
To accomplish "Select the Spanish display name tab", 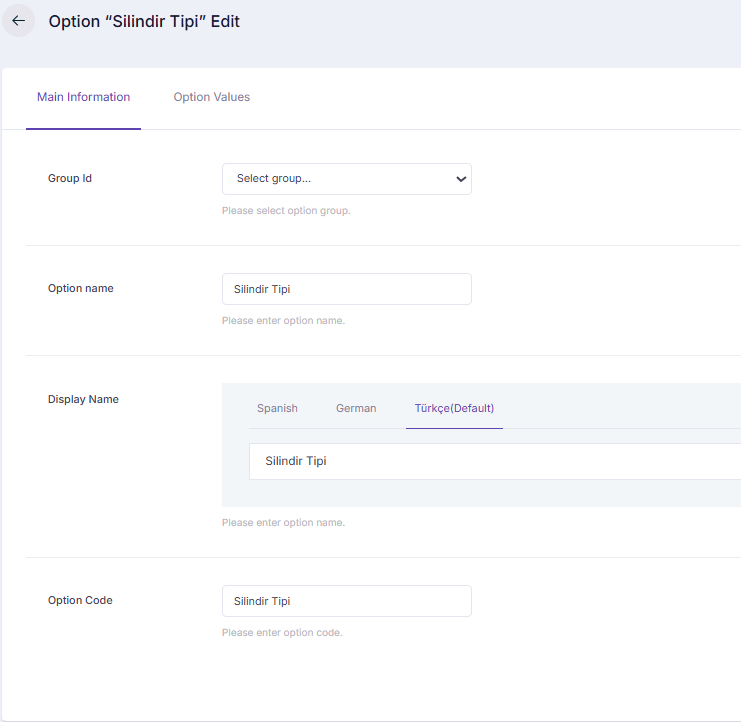I will [277, 408].
